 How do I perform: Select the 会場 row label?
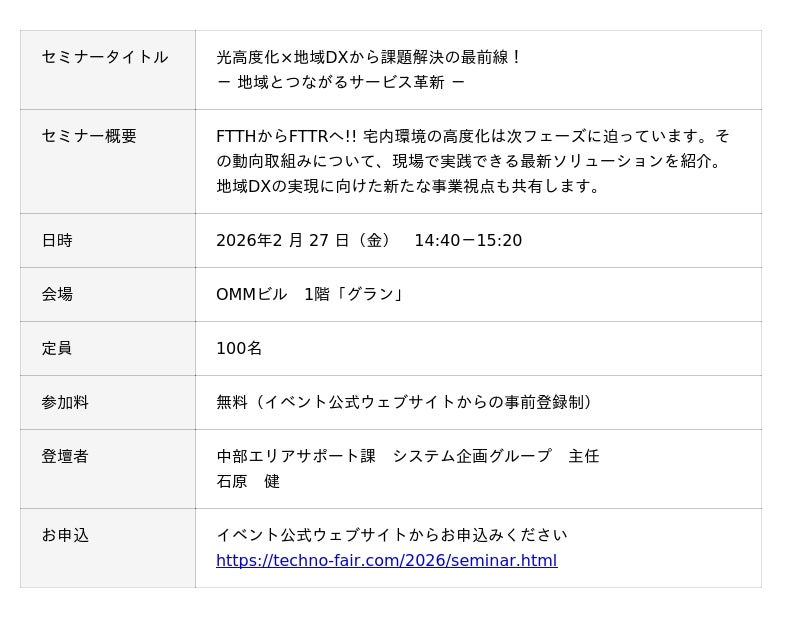[57, 294]
